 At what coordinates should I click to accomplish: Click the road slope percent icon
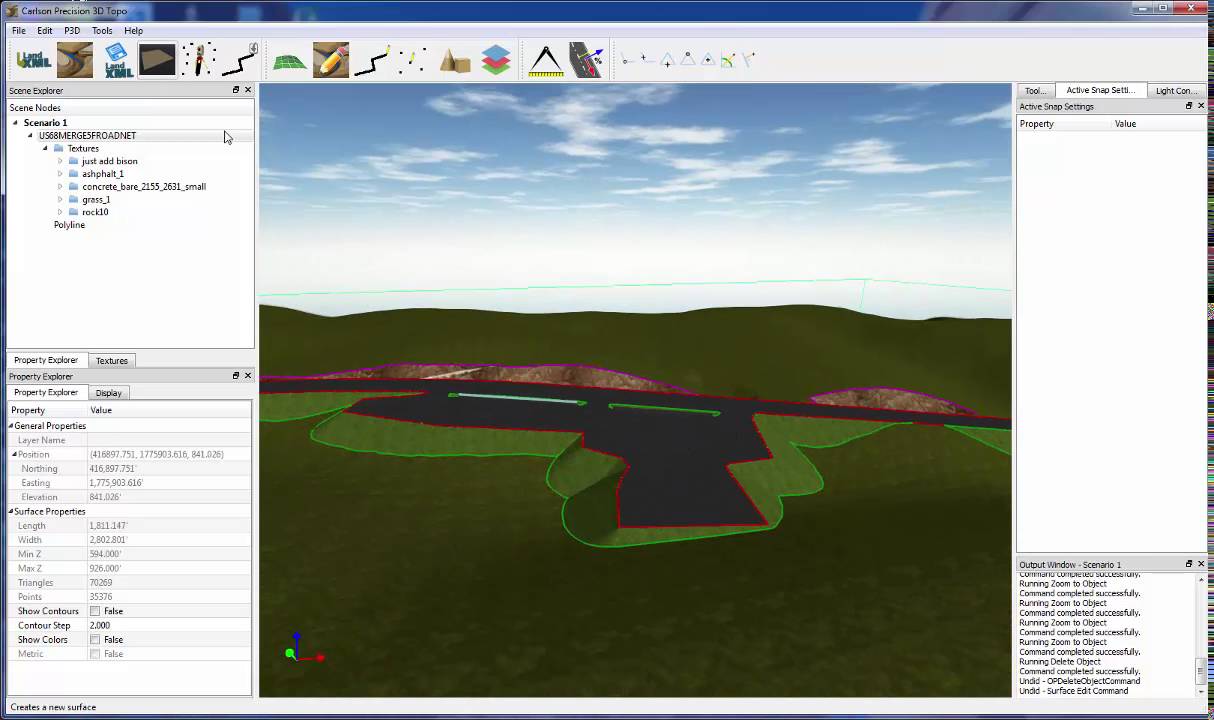coord(587,60)
